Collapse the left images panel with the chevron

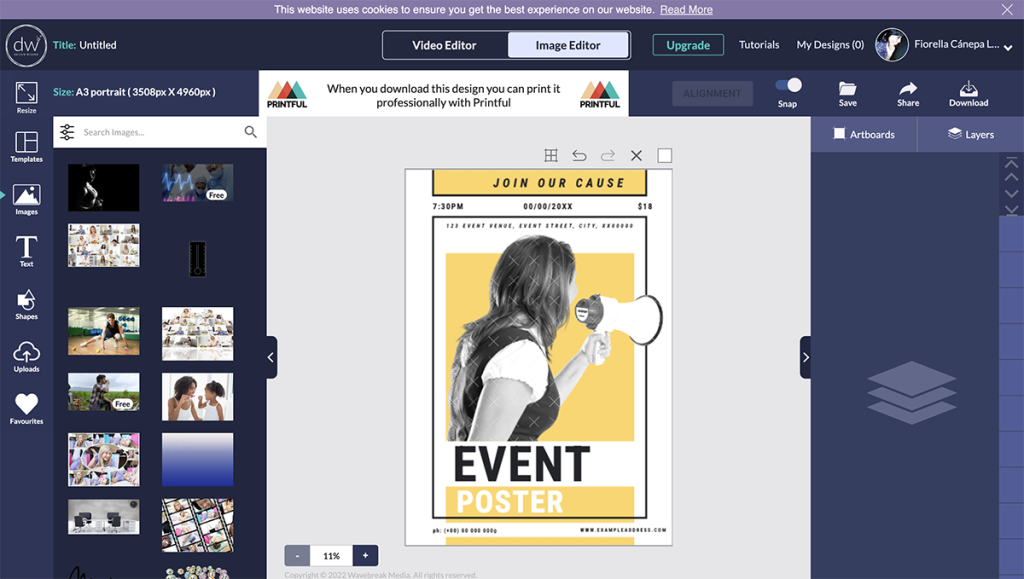click(270, 357)
